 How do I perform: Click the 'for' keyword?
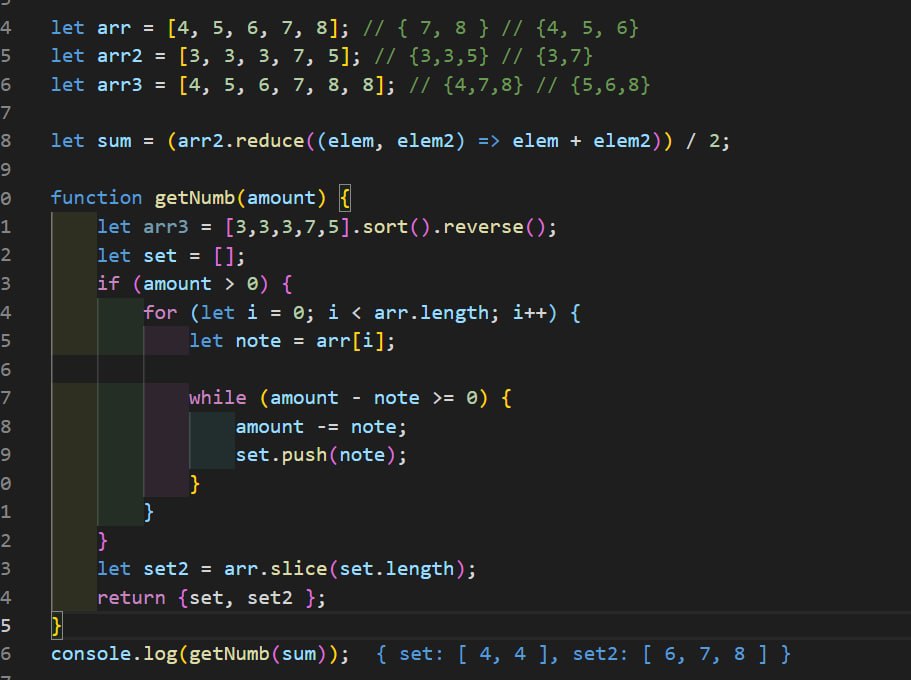tap(160, 313)
